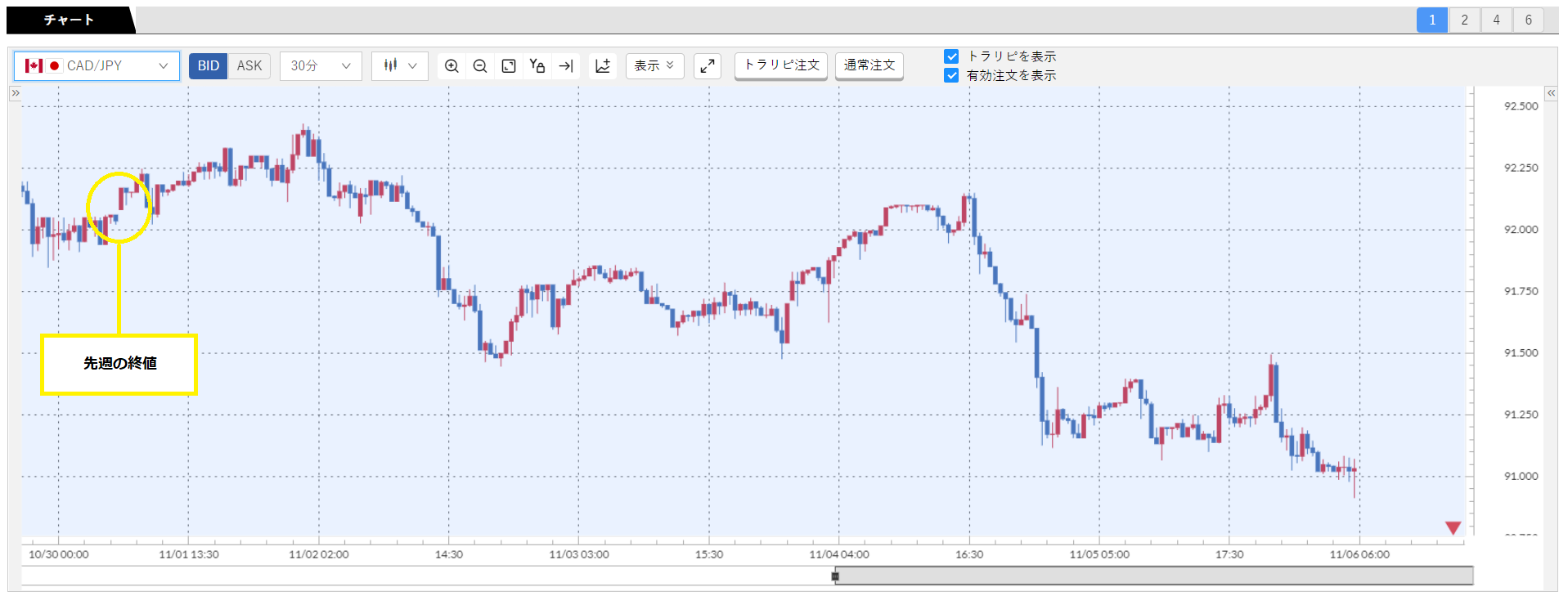1568x596 pixels.
Task: Select the チャート tab
Action: [70, 20]
